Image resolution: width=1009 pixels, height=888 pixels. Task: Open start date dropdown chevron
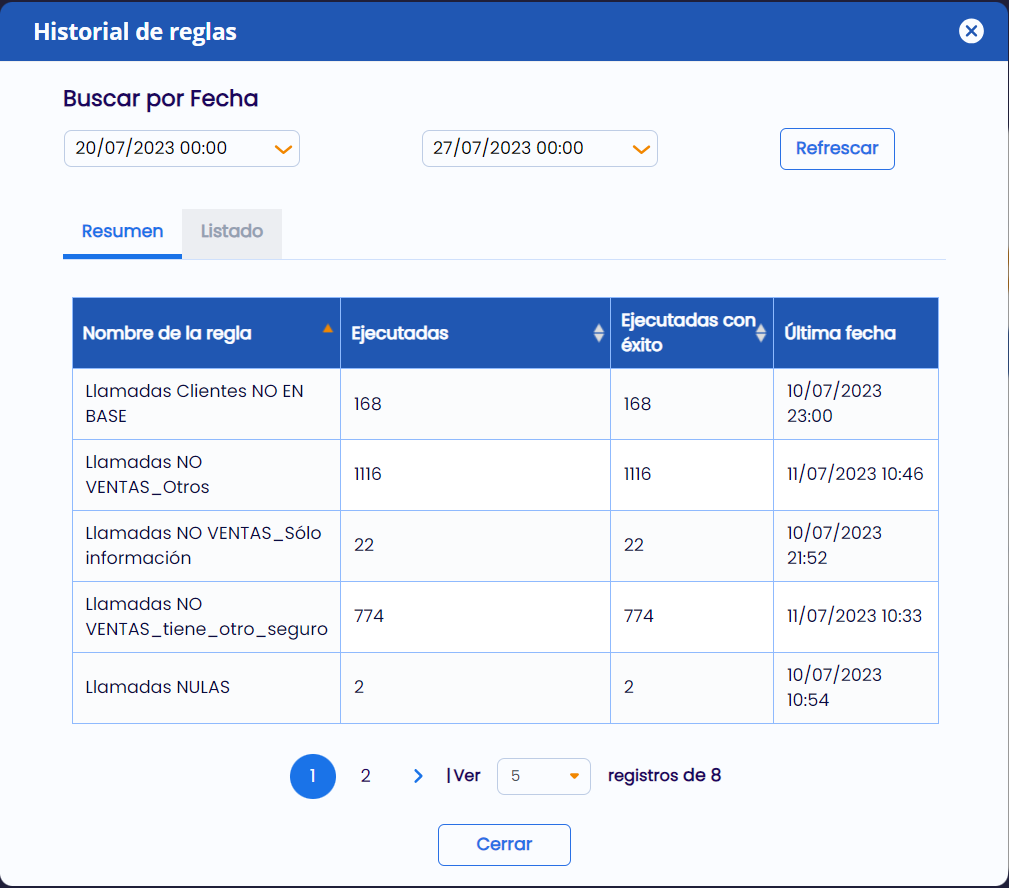tap(283, 149)
